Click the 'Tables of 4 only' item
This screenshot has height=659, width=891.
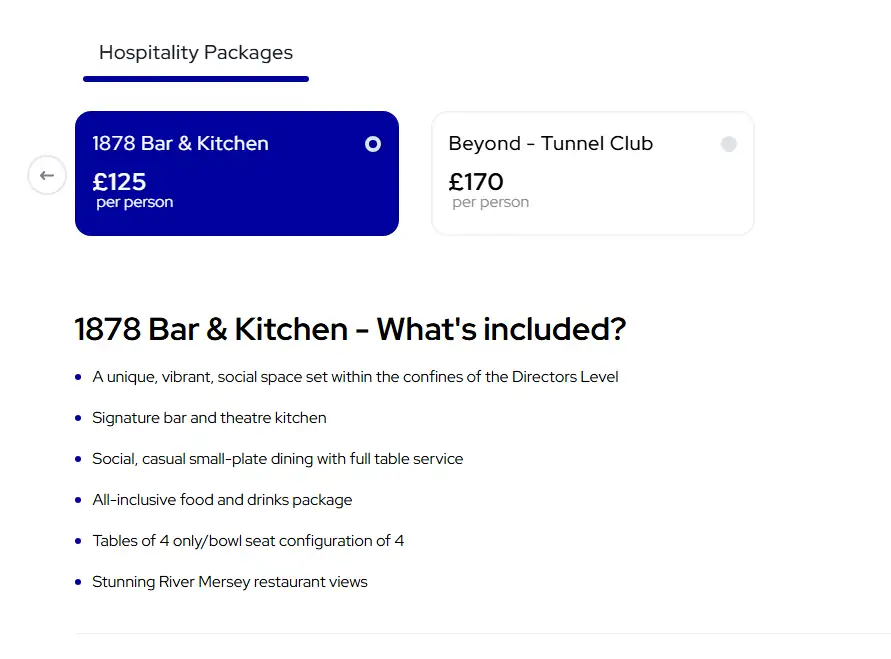coord(248,541)
